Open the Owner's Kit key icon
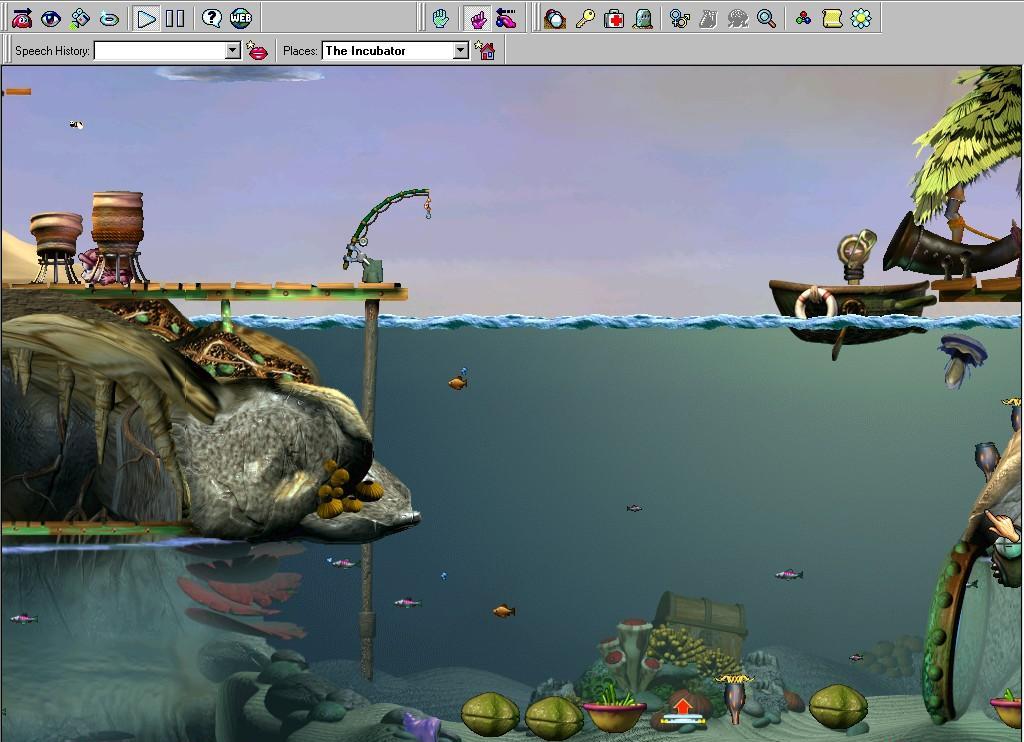 585,18
